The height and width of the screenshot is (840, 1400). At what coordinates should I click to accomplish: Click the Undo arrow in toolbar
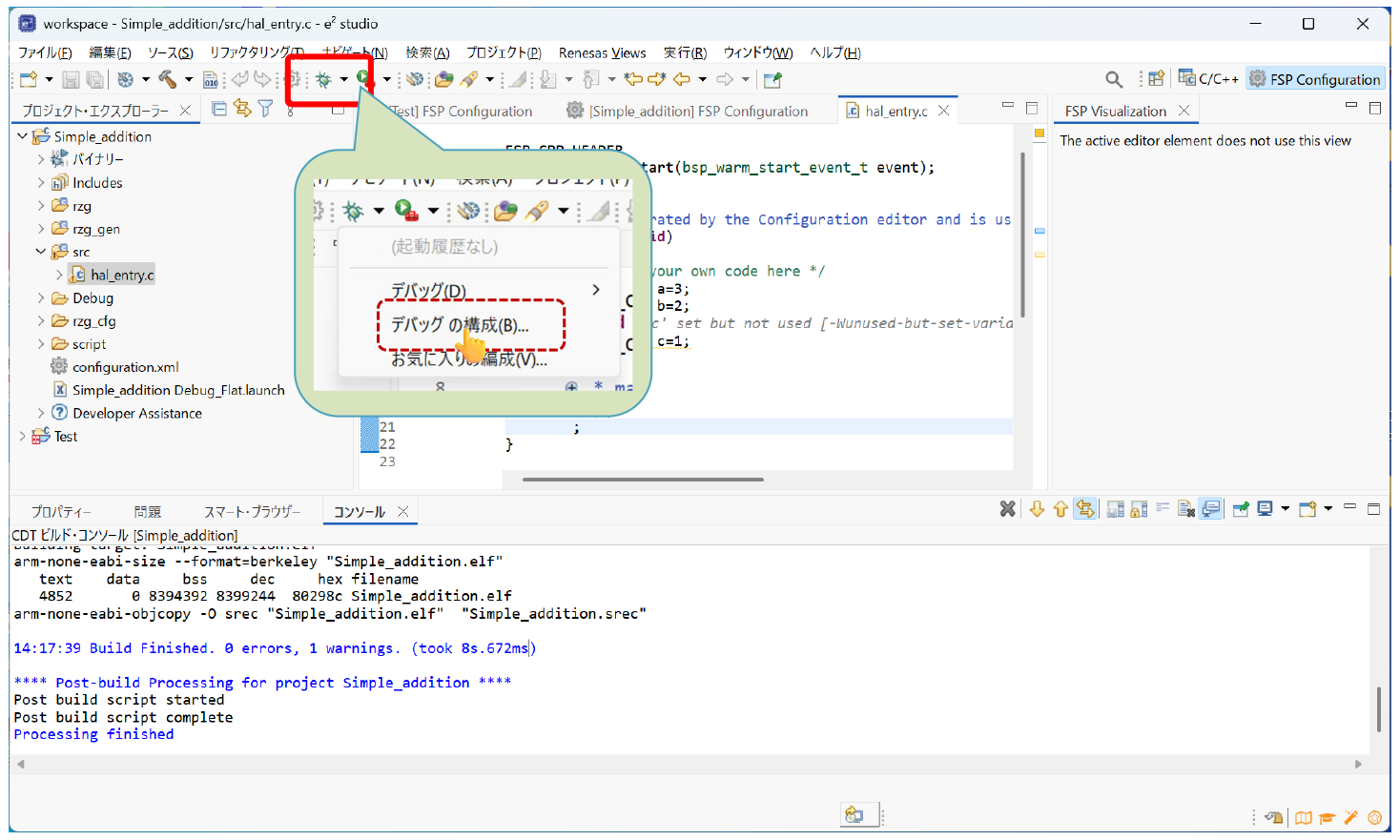(240, 80)
